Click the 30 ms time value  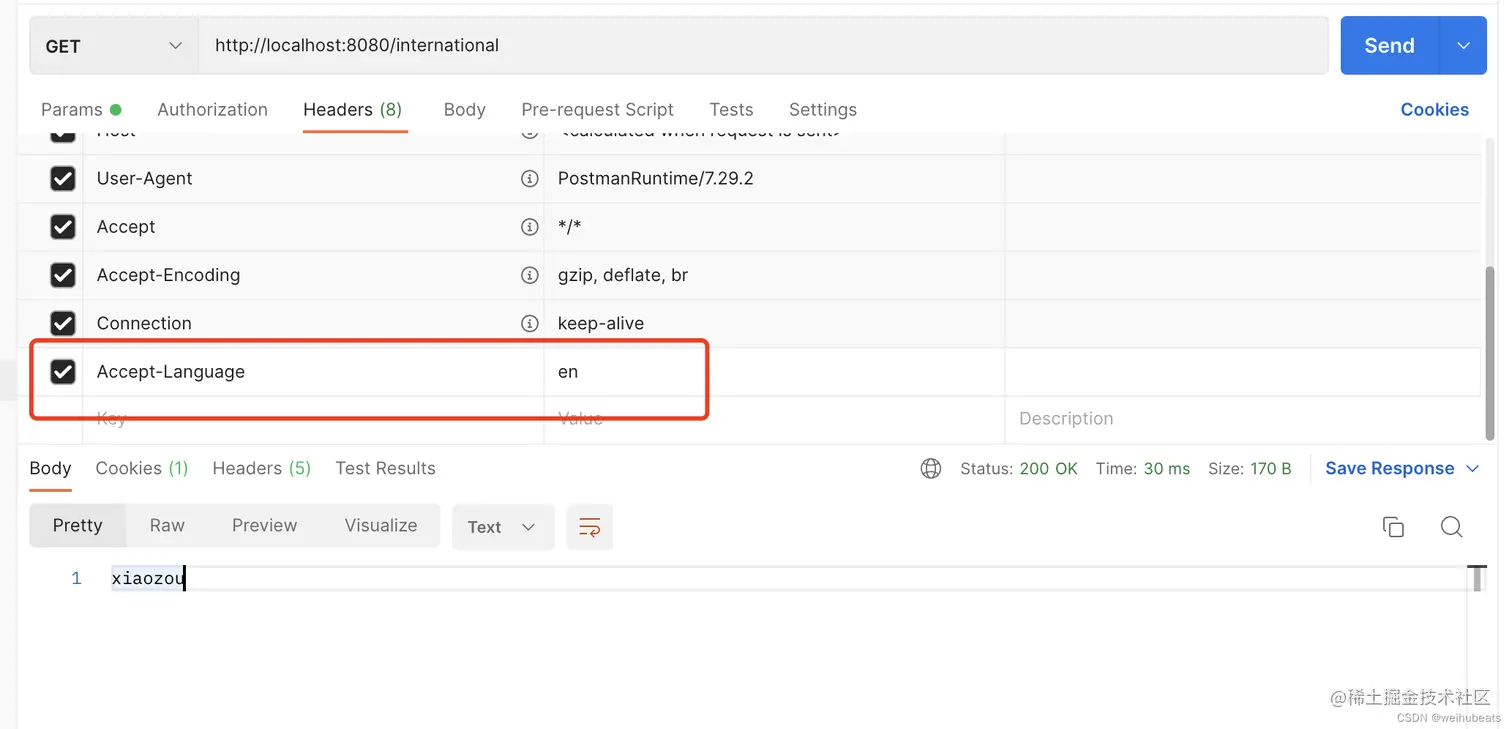(1167, 469)
